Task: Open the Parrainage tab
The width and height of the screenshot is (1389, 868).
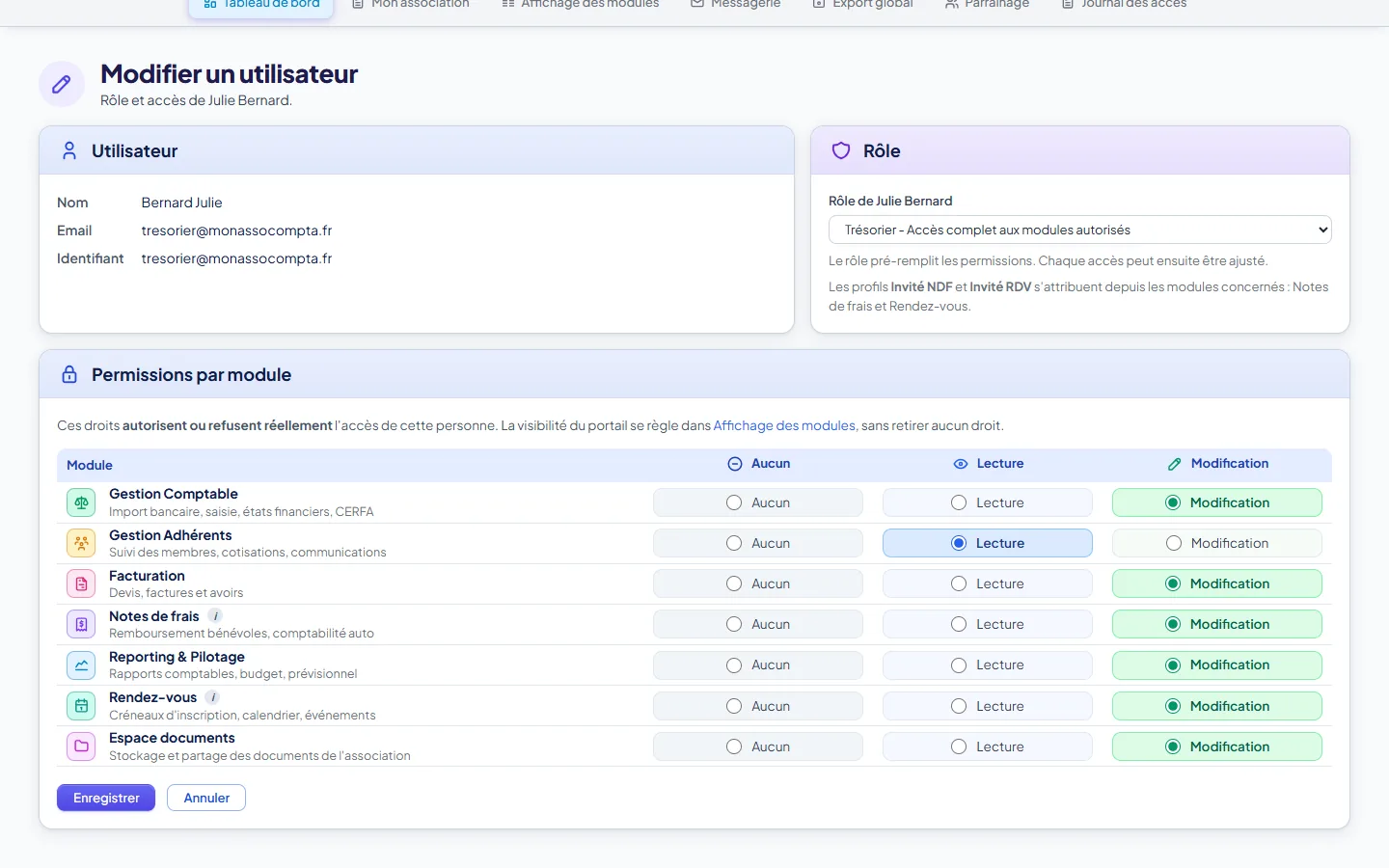Action: tap(987, 4)
